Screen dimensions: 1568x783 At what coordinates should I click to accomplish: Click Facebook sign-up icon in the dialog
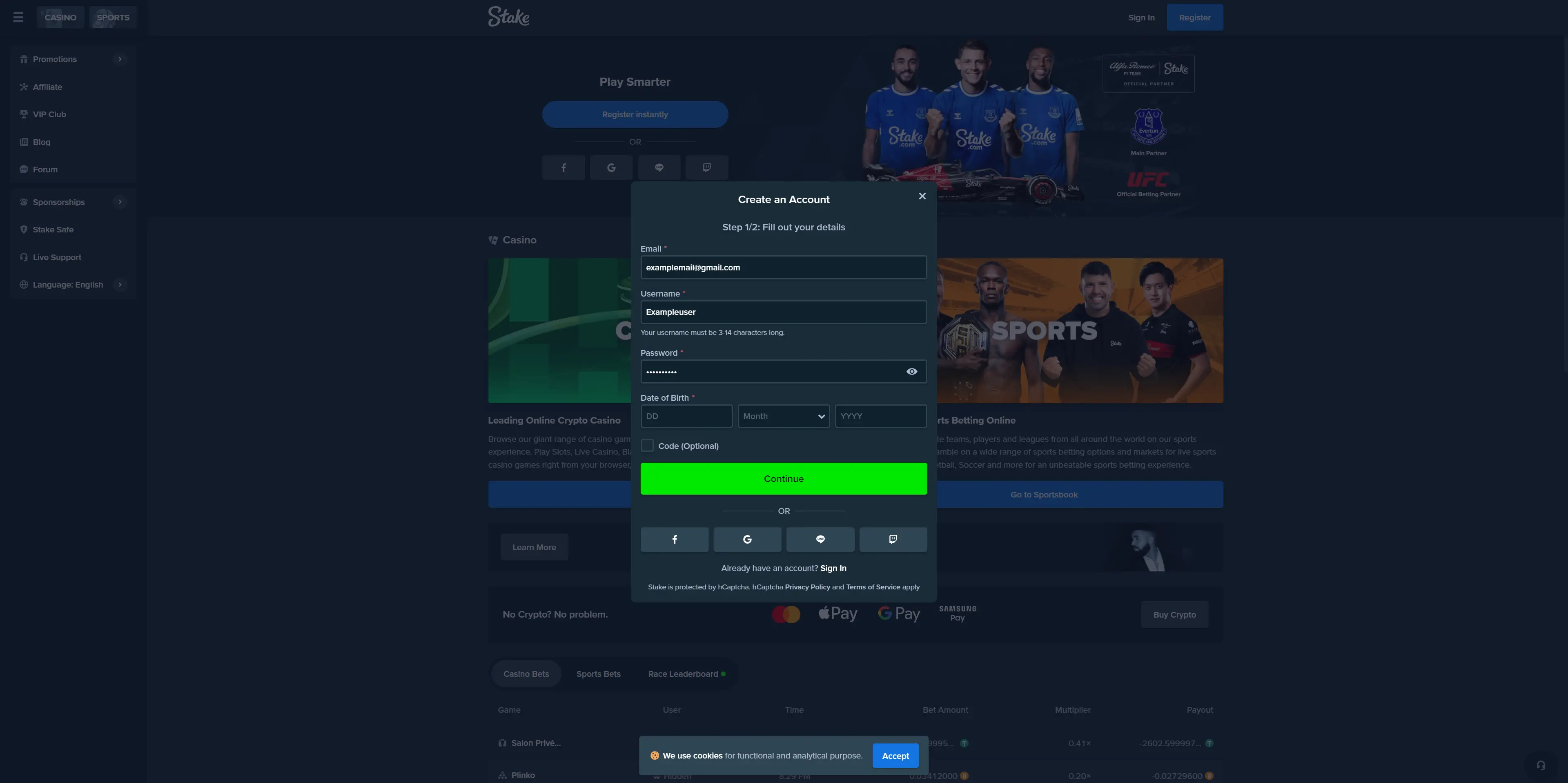click(675, 540)
